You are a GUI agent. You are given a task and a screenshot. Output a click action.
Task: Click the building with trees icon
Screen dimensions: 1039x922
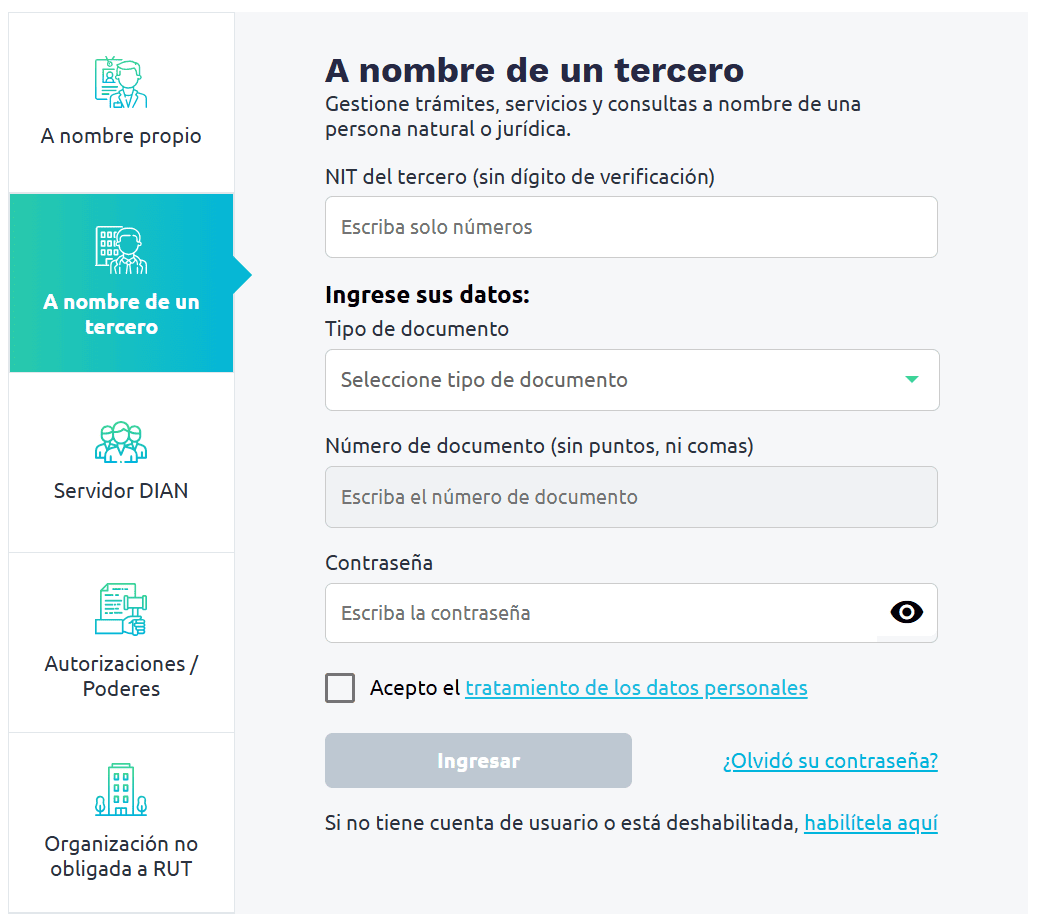tap(121, 790)
